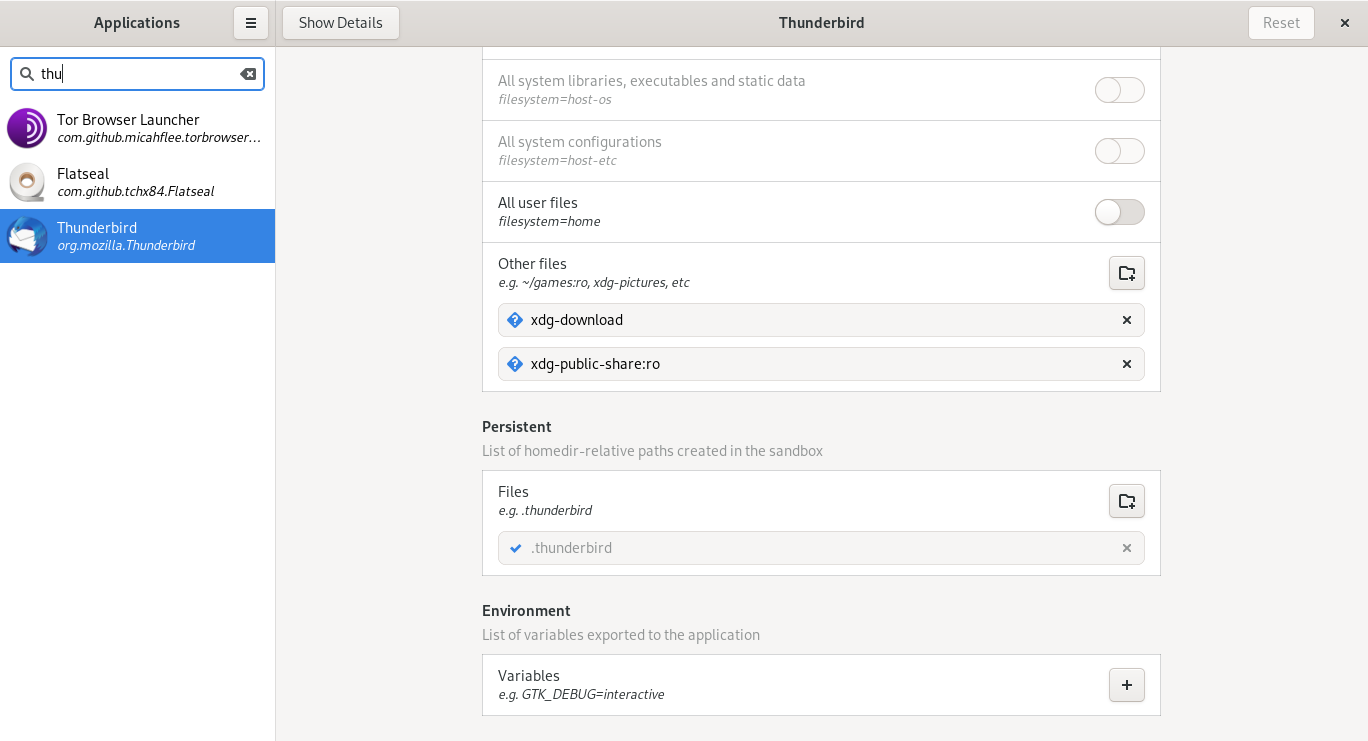Click the filesystem=host-etc text

(557, 161)
